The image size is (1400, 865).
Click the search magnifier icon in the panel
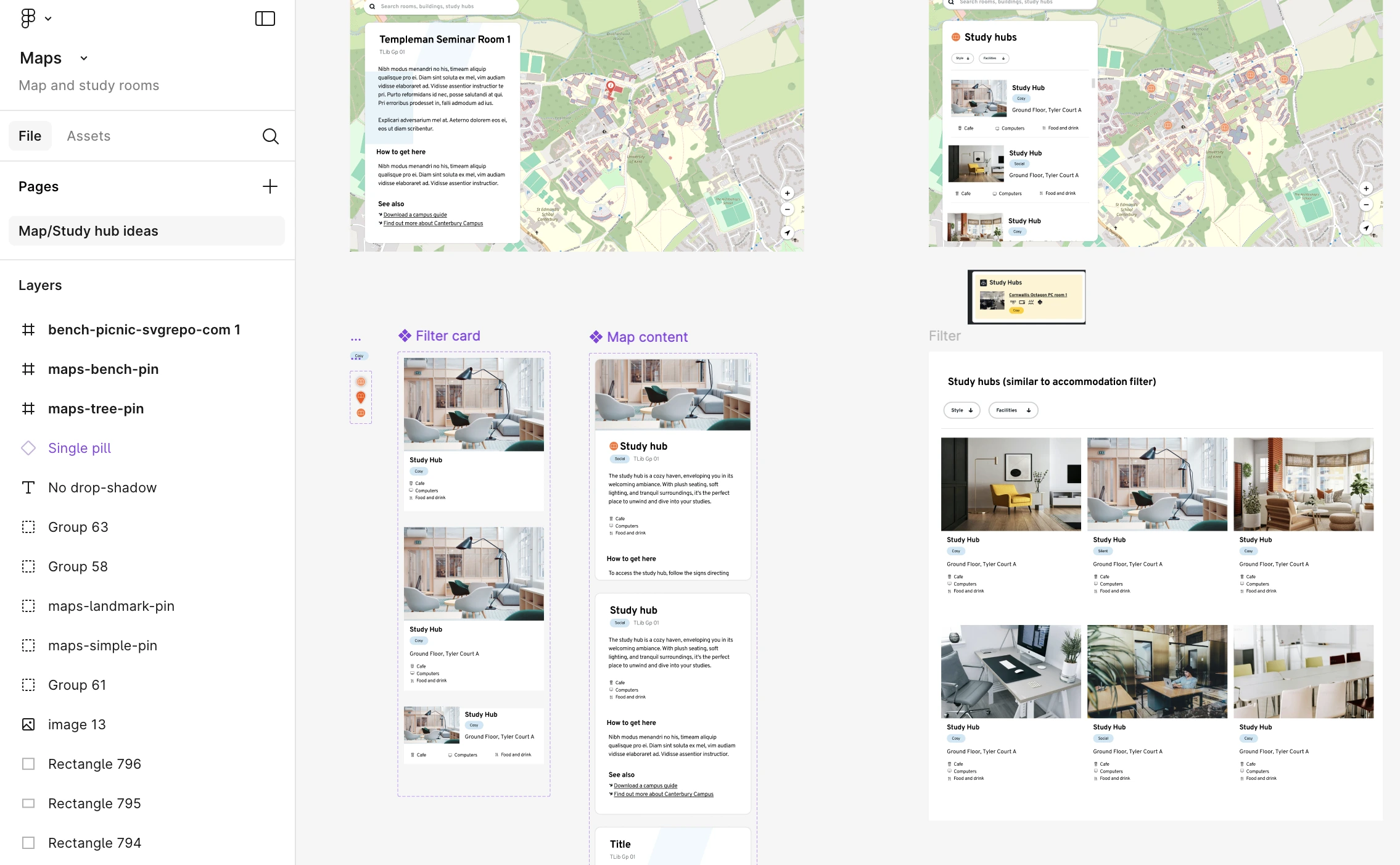270,136
